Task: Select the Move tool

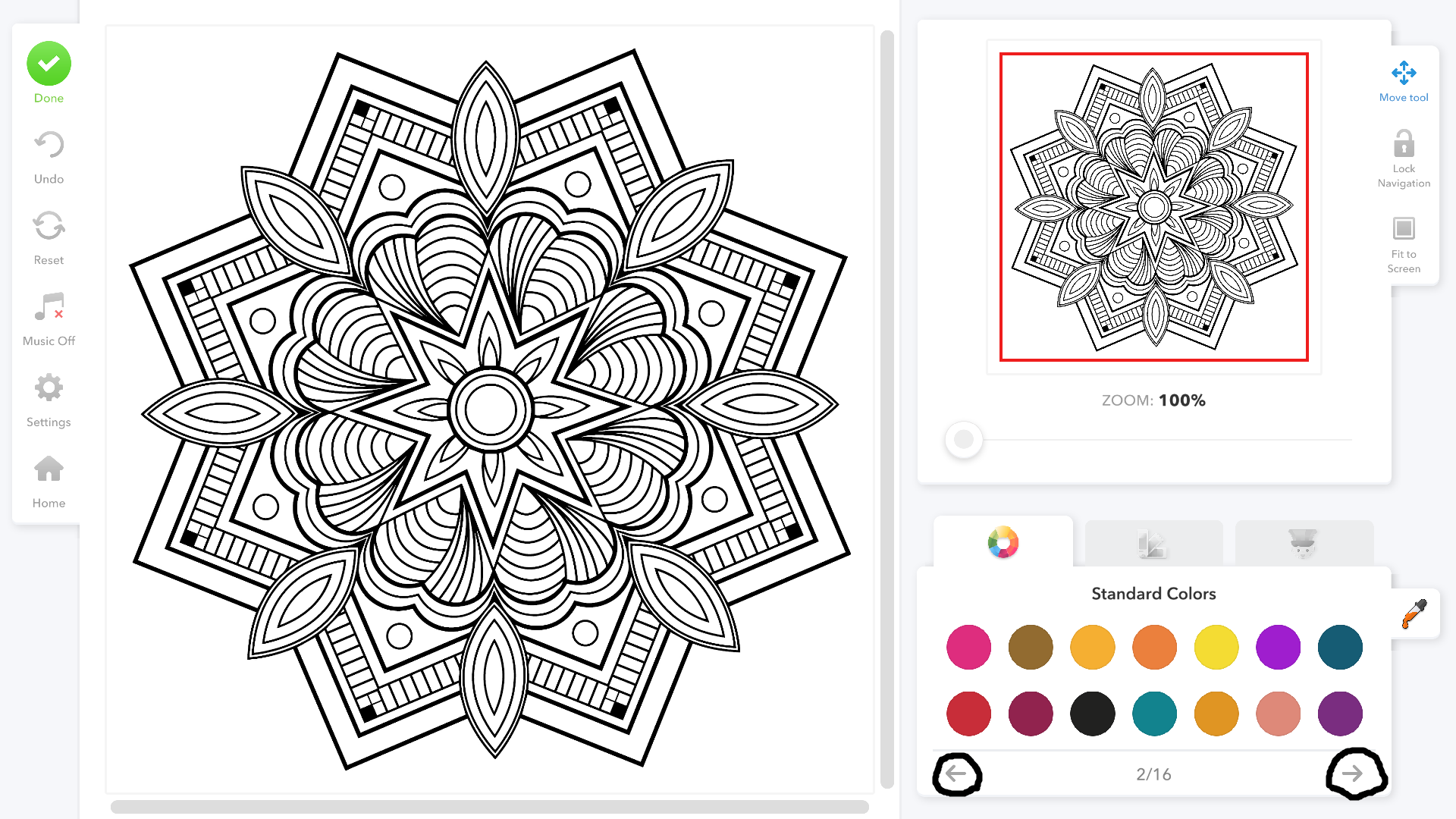Action: point(1404,74)
